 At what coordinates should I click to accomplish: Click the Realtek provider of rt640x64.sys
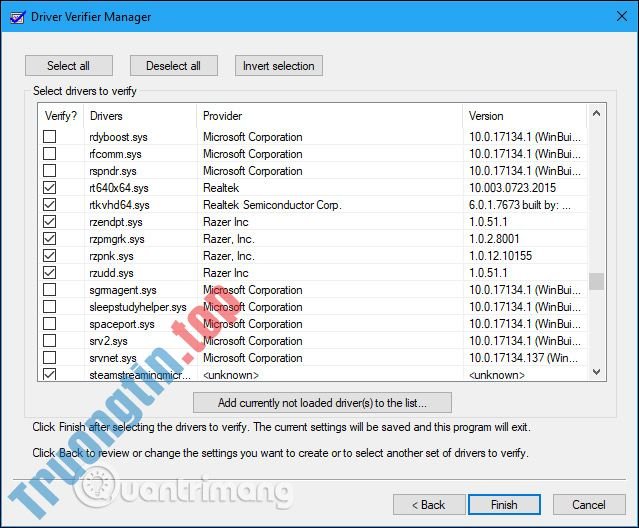point(221,188)
